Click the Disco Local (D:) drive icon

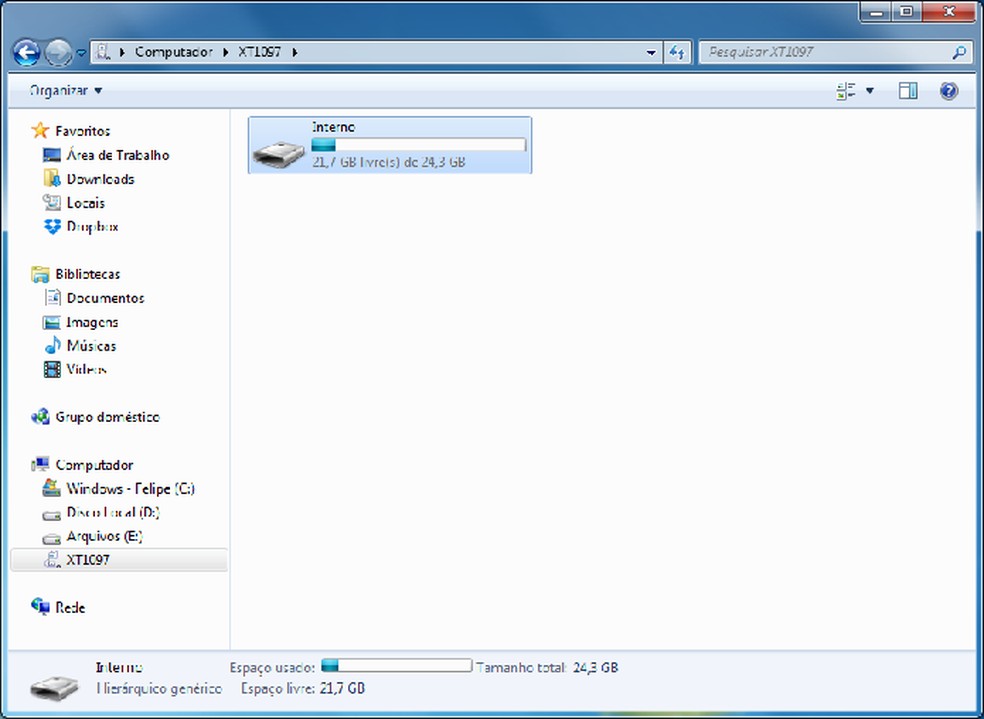pos(51,514)
